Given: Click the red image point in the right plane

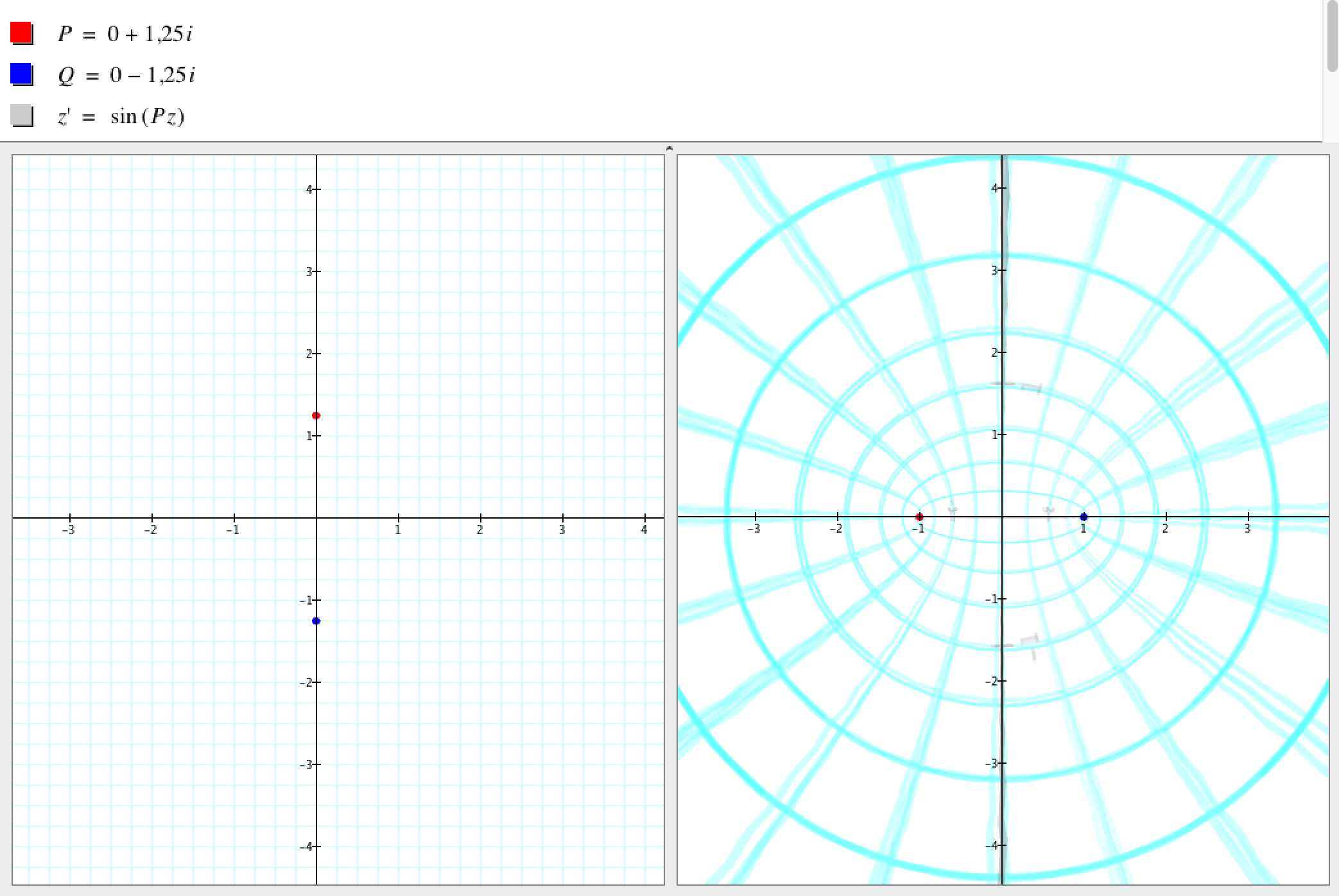Looking at the screenshot, I should click(x=919, y=517).
